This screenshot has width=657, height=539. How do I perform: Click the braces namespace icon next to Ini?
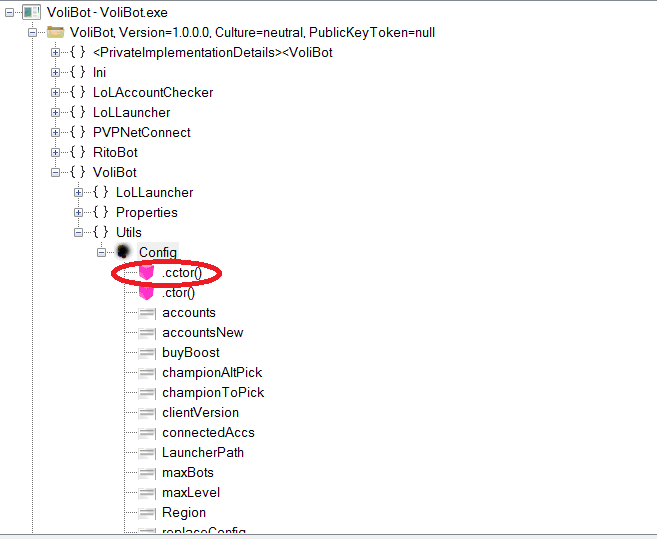78,72
